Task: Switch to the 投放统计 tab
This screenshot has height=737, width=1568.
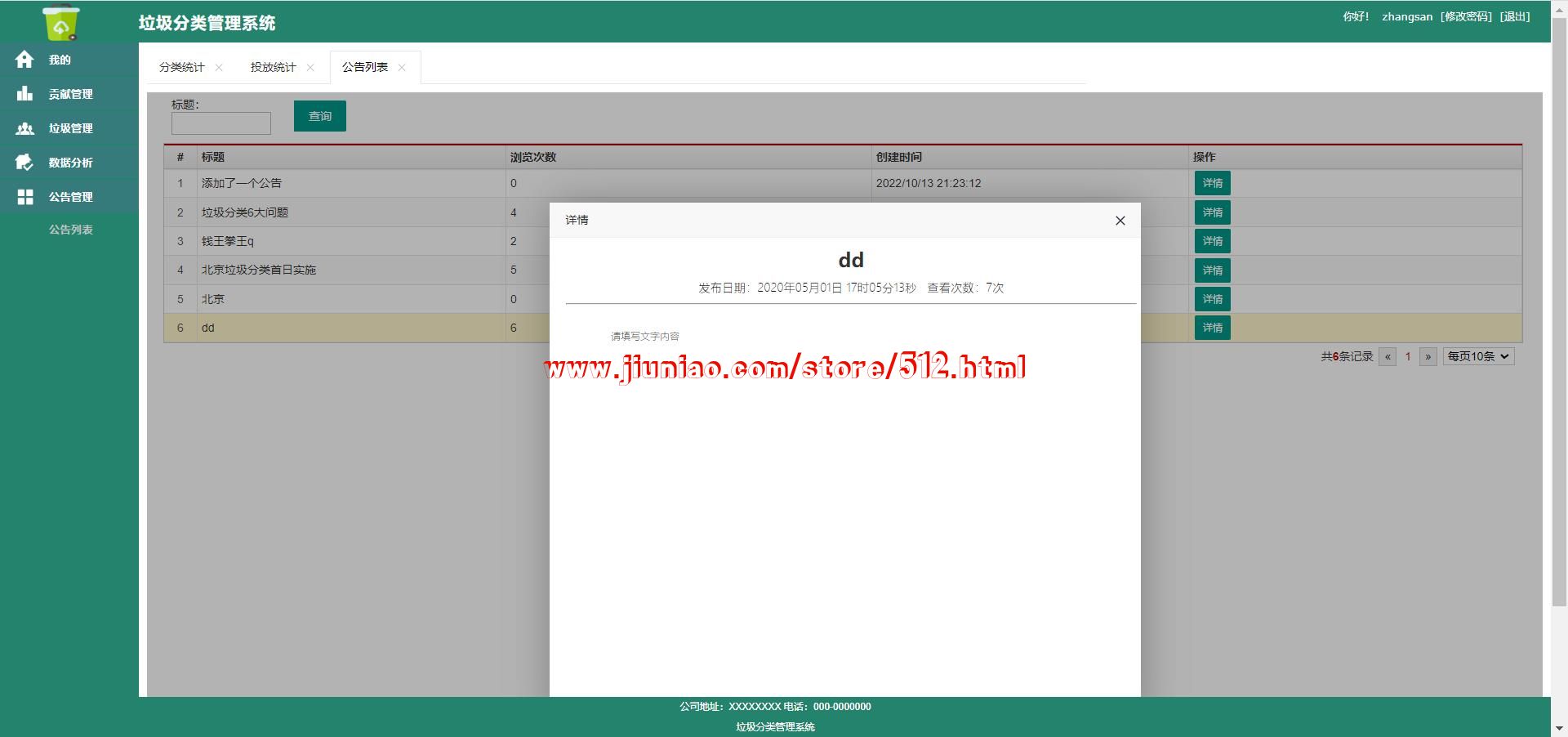Action: click(273, 67)
